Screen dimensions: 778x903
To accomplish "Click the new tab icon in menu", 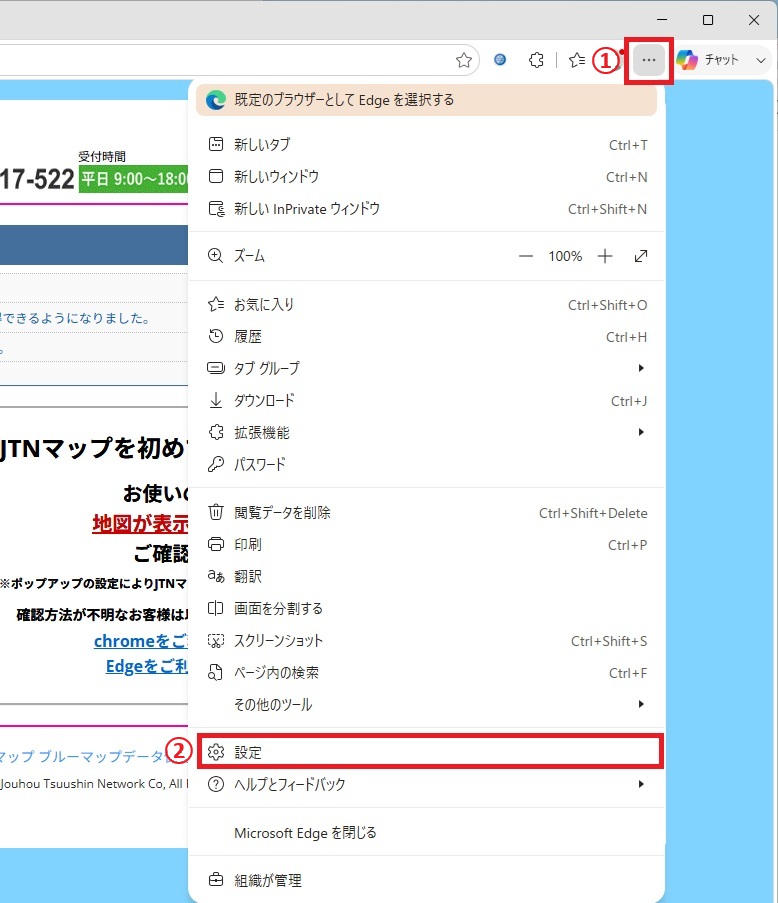I will [x=216, y=144].
